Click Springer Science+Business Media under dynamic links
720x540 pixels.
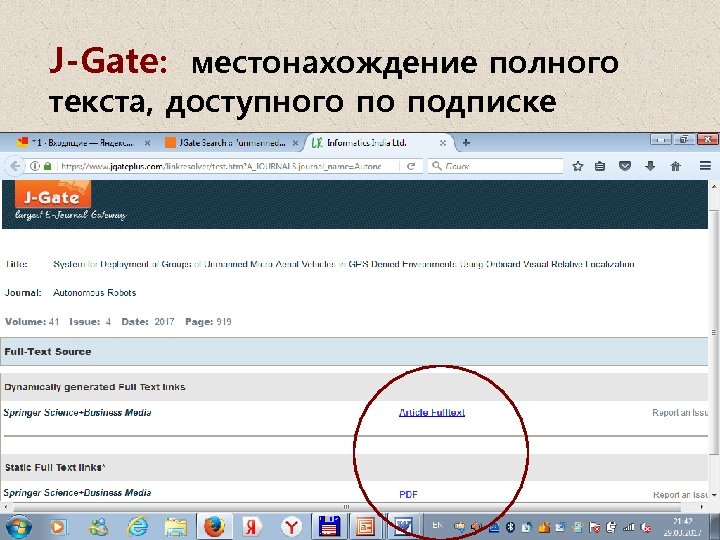tap(77, 412)
